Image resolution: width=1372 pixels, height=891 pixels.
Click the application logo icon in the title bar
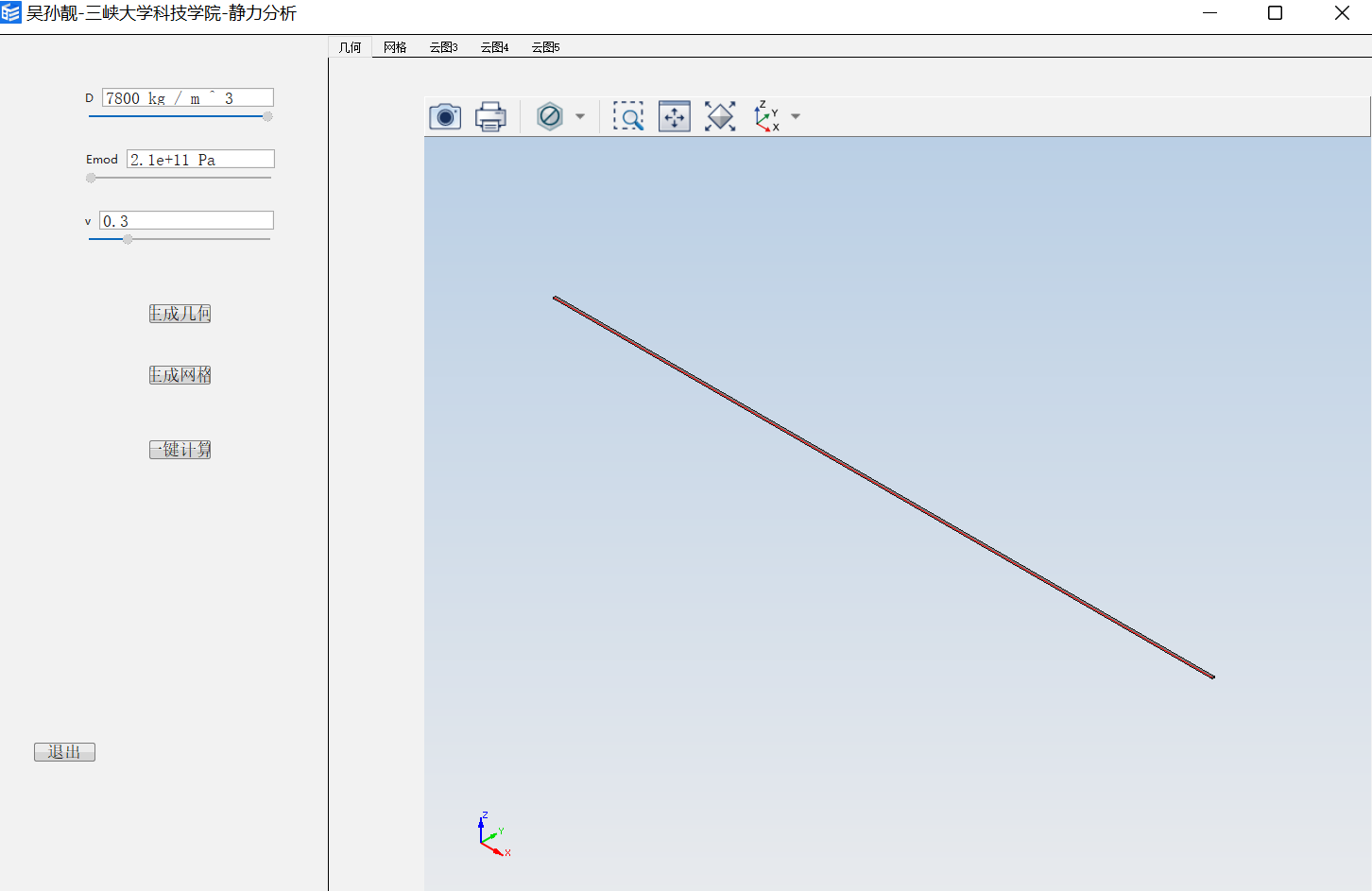coord(11,12)
